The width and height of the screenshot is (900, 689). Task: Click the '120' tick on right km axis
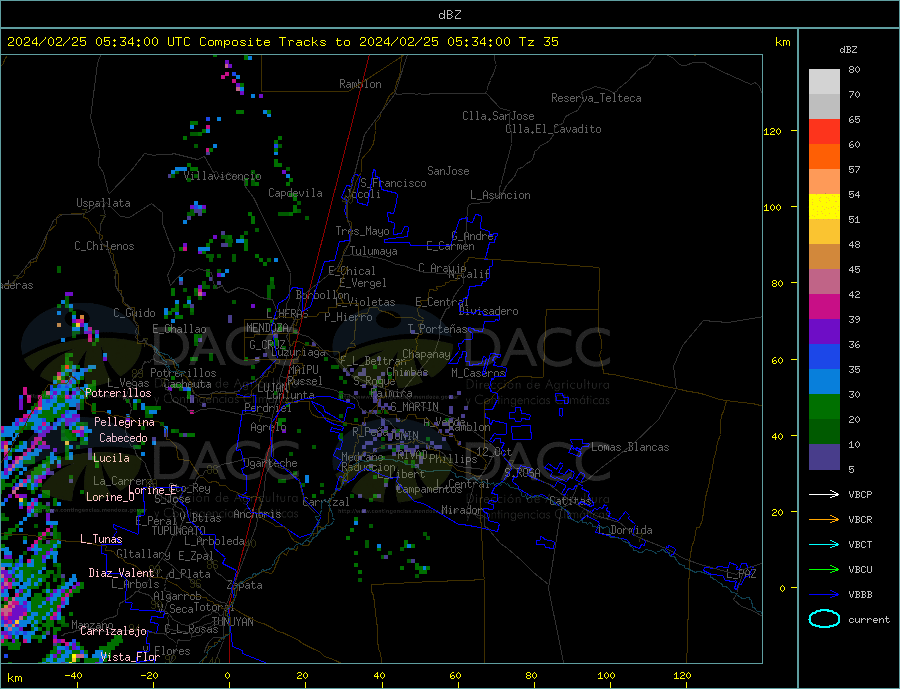coord(772,131)
